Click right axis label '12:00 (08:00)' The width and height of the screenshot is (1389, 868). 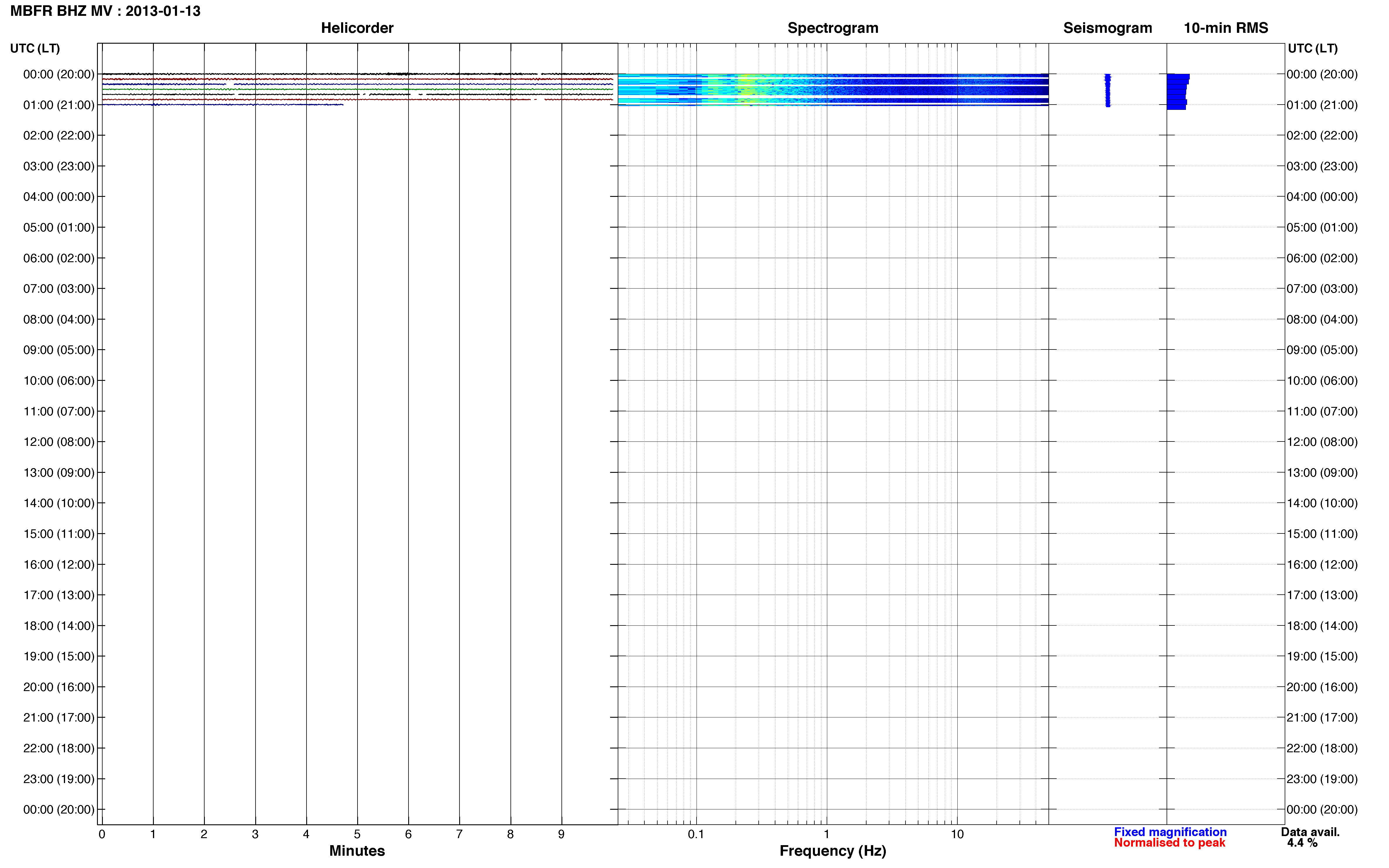[x=1322, y=442]
